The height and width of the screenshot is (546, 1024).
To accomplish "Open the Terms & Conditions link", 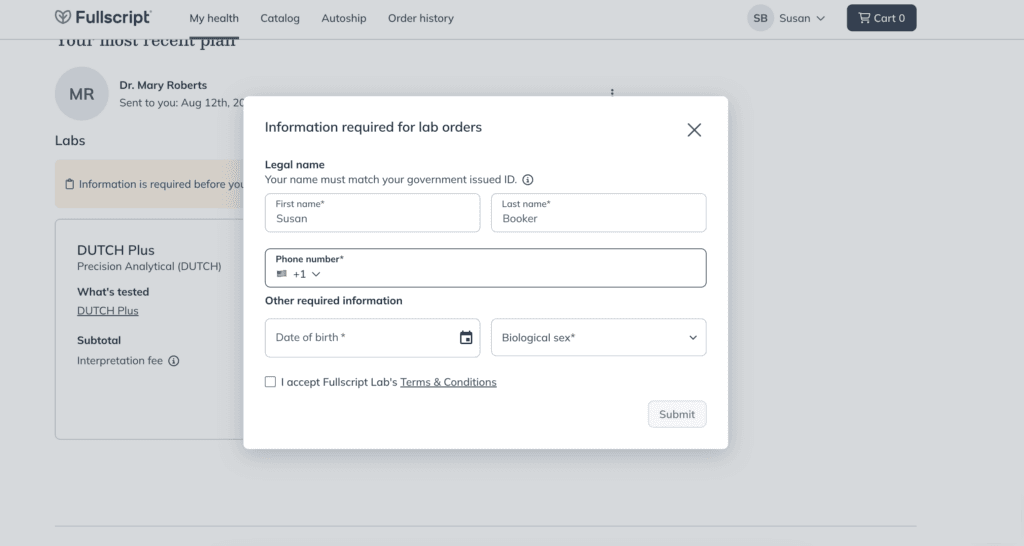I will pyautogui.click(x=448, y=382).
